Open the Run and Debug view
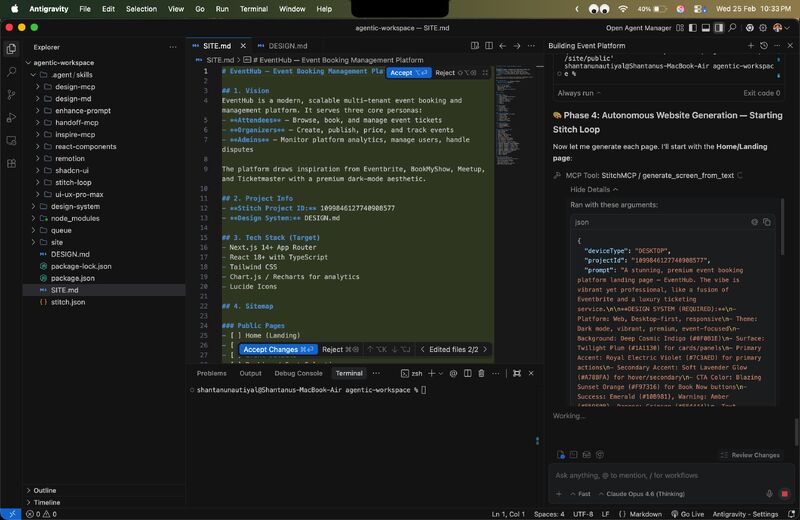 coord(11,118)
